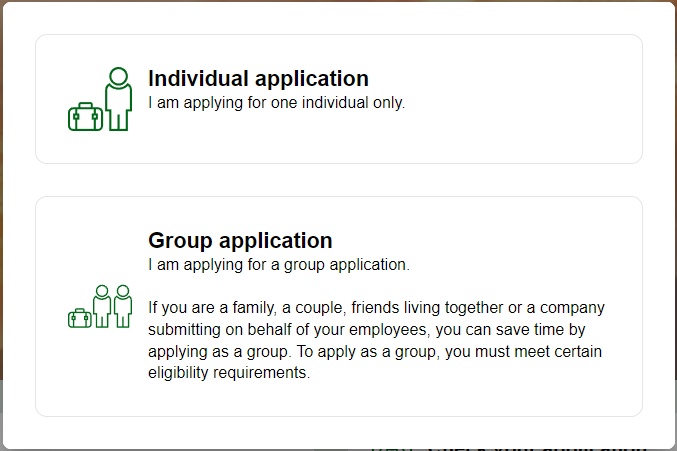The height and width of the screenshot is (451, 677).
Task: Click the person figure in the Individual icon
Action: [x=119, y=98]
